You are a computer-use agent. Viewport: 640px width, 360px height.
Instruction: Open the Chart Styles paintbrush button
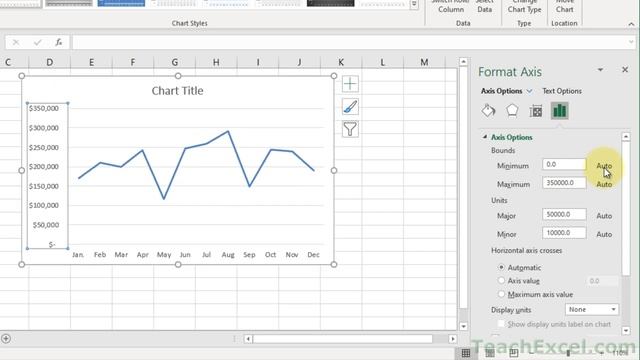tap(350, 107)
